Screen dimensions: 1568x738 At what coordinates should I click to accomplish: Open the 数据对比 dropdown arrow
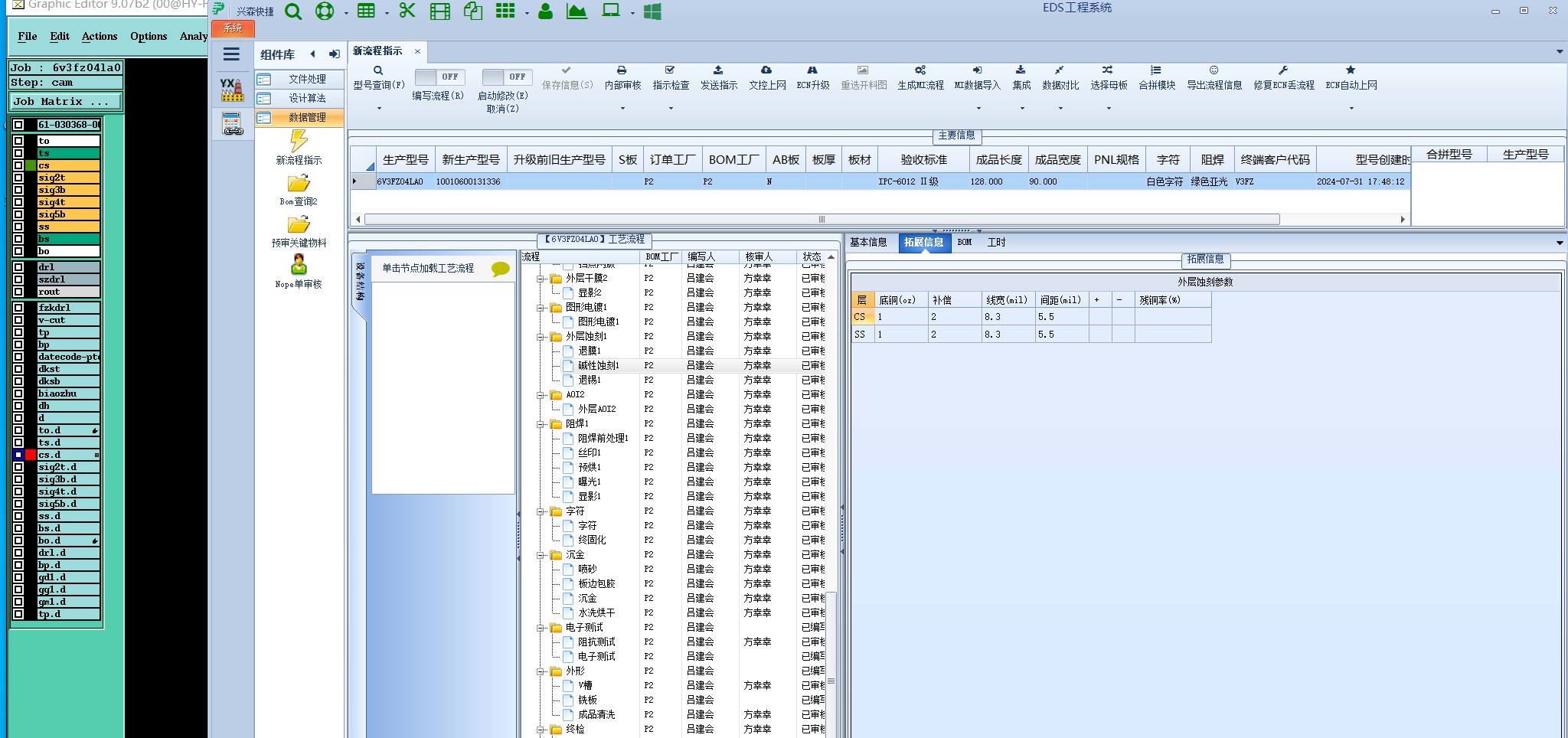click(1060, 109)
